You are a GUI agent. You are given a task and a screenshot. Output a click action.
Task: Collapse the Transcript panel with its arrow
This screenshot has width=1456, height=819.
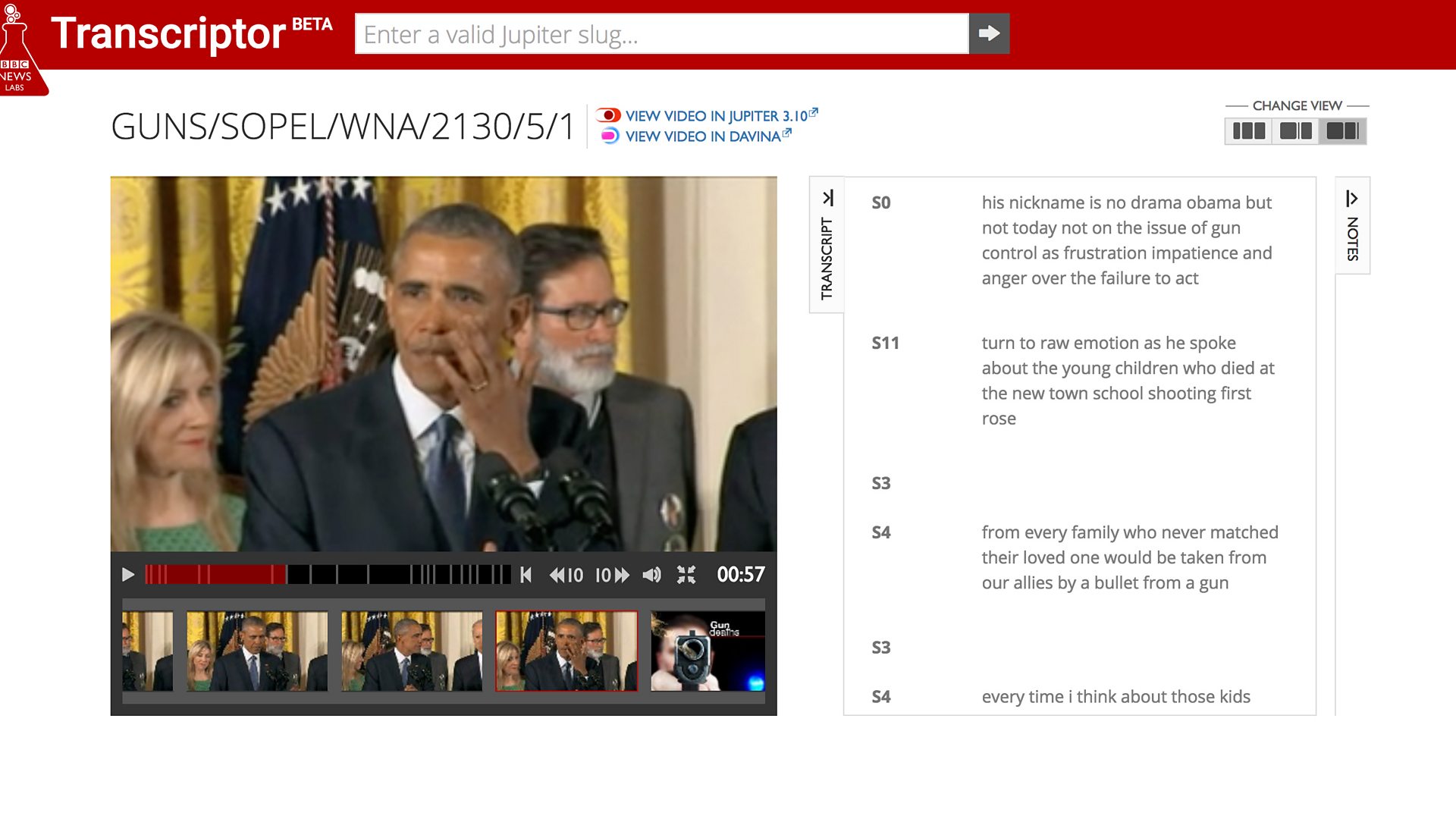pos(829,197)
